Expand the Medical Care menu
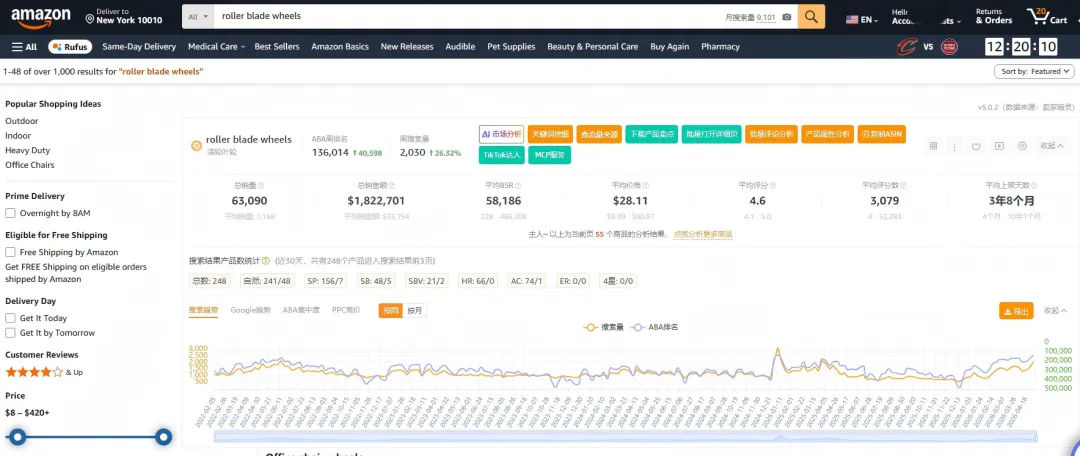1080x456 pixels. click(x=216, y=47)
